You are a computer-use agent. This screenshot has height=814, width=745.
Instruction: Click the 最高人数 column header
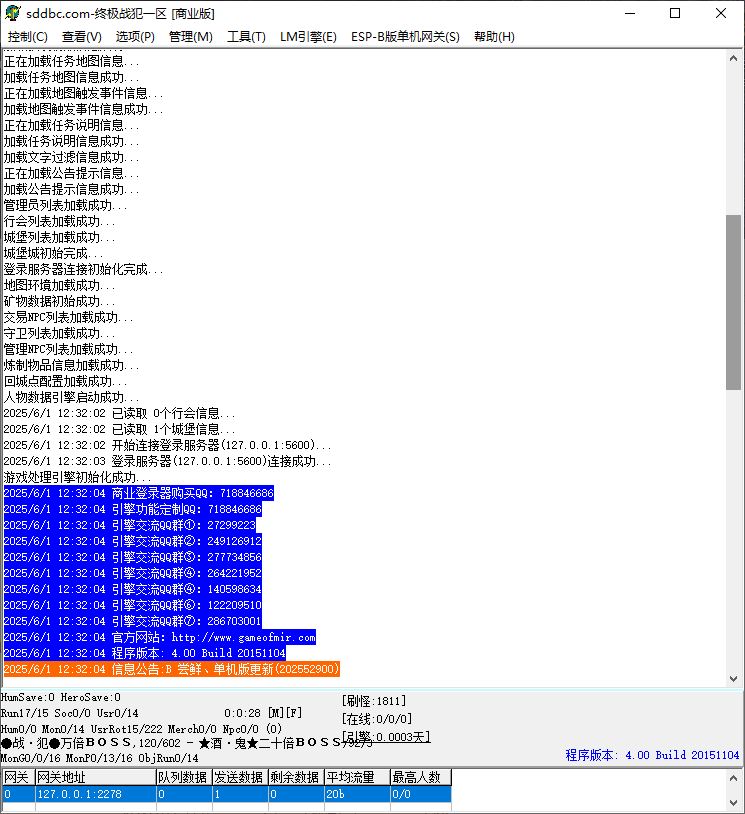tap(421, 777)
